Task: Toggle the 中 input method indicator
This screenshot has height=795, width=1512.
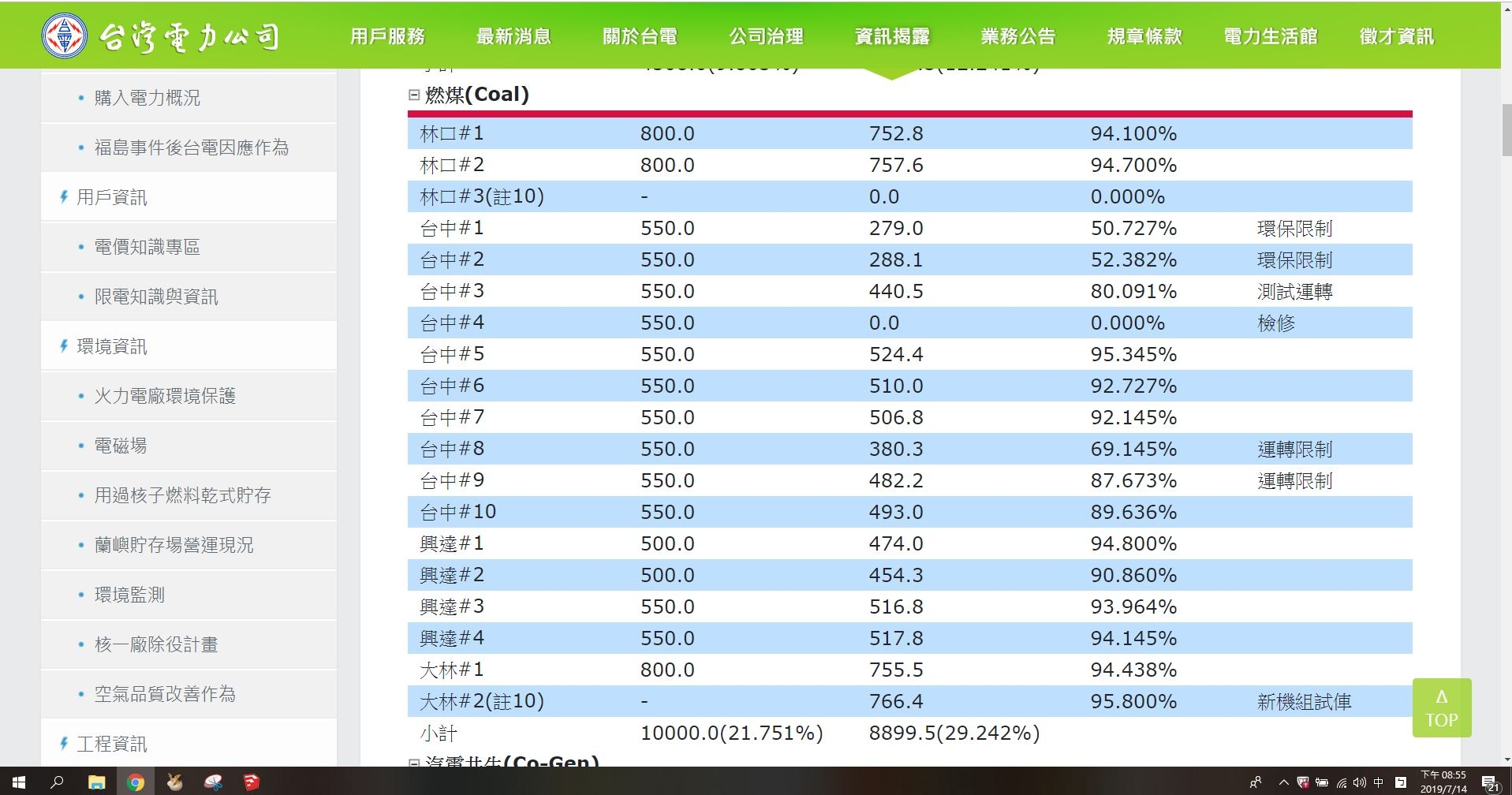Action: [x=1378, y=782]
